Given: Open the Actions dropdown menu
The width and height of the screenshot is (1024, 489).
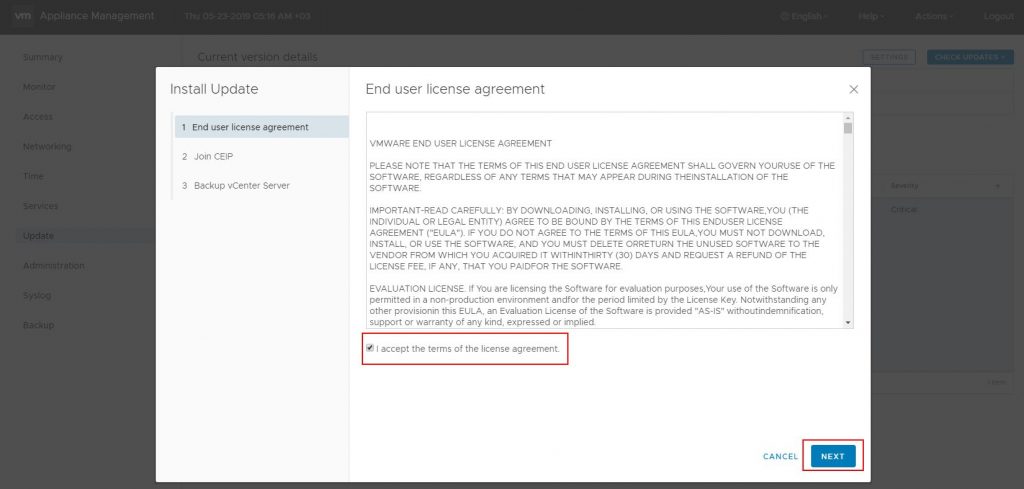Looking at the screenshot, I should pos(934,16).
